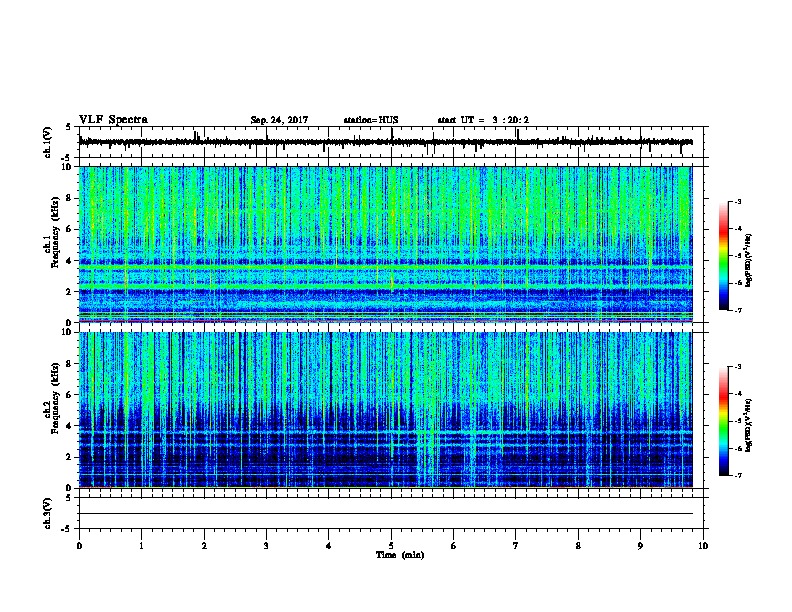Click the "-3" label on ch.1 color bar
Image resolution: width=792 pixels, height=612 pixels.
(737, 201)
